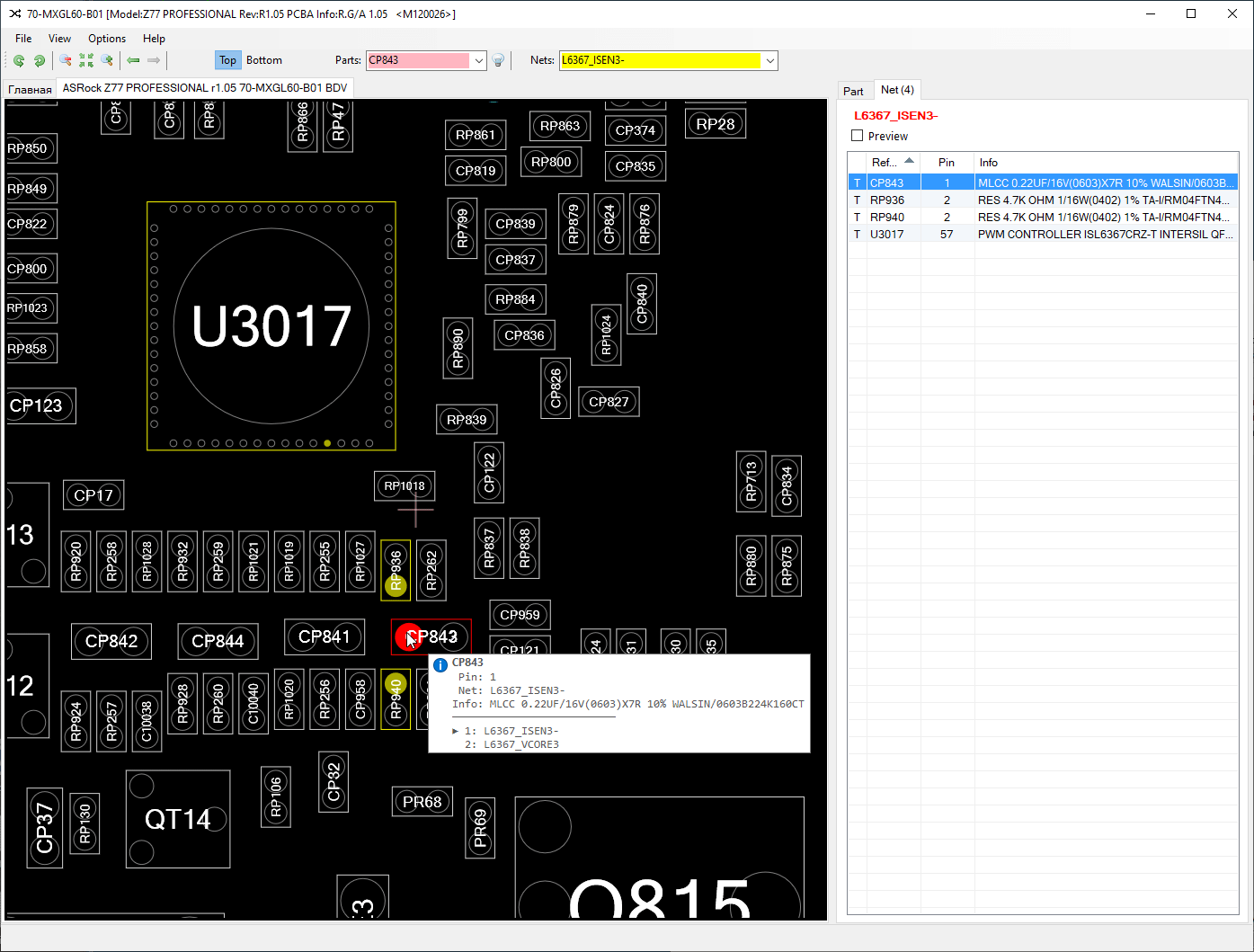
Task: Click the zoom in magnifier icon
Action: pos(107,60)
